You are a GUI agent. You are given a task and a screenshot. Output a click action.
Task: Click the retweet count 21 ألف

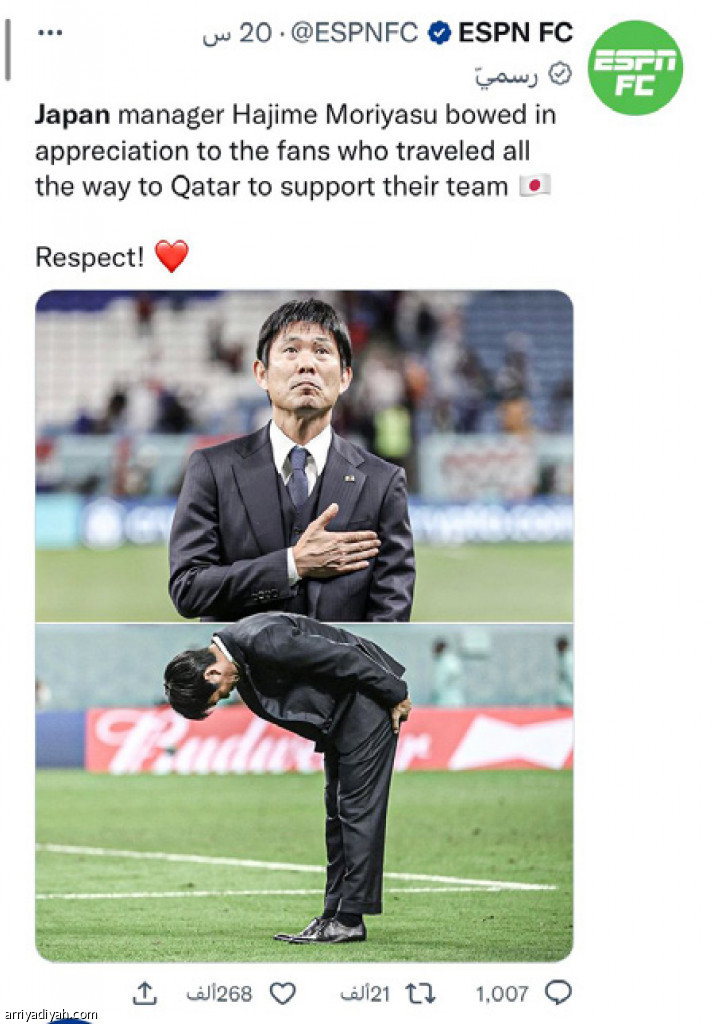click(x=364, y=993)
